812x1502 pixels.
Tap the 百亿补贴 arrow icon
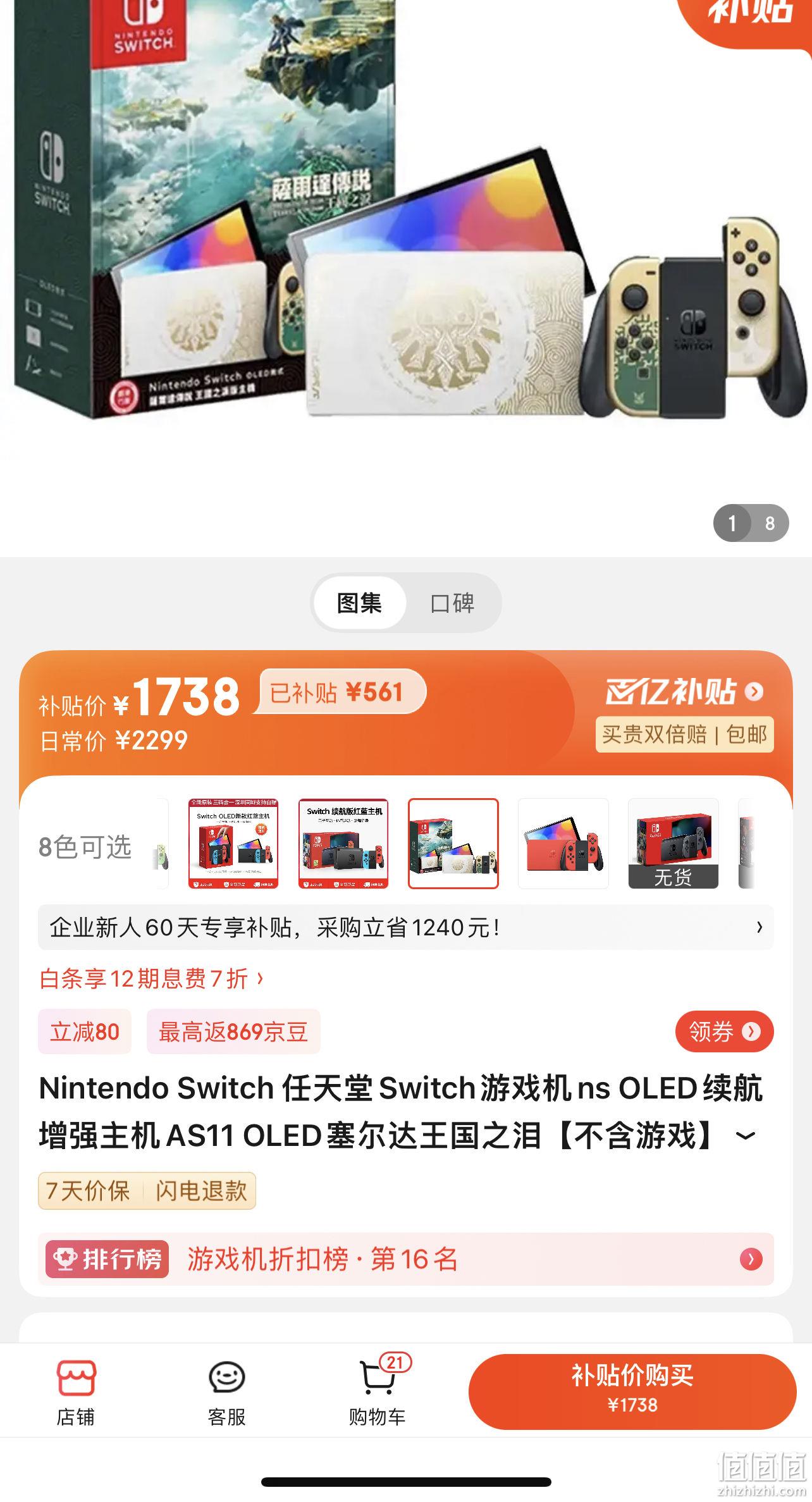(x=753, y=691)
